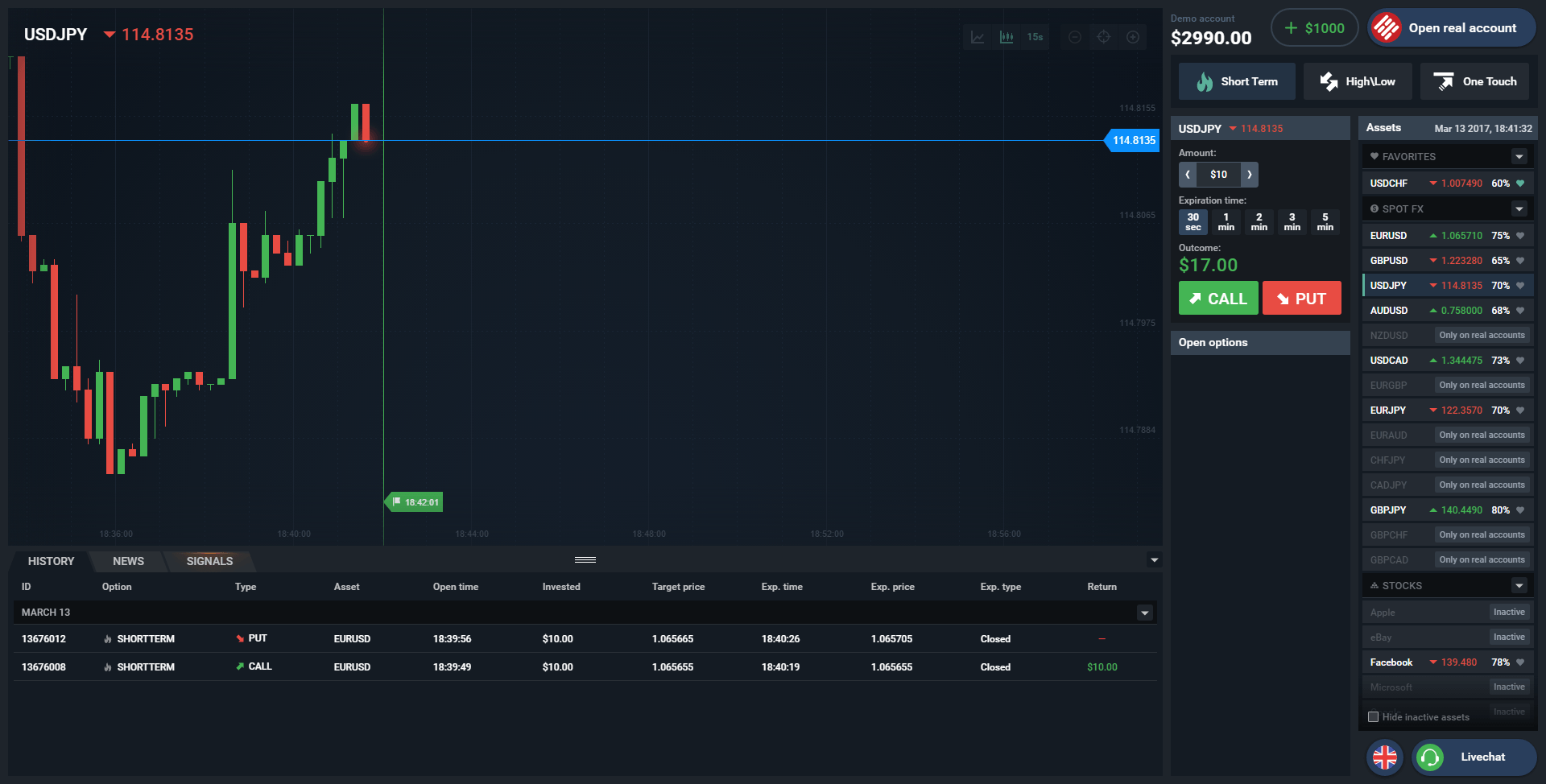This screenshot has height=784, width=1546.
Task: Choose 5 min expiration time
Action: (x=1325, y=222)
